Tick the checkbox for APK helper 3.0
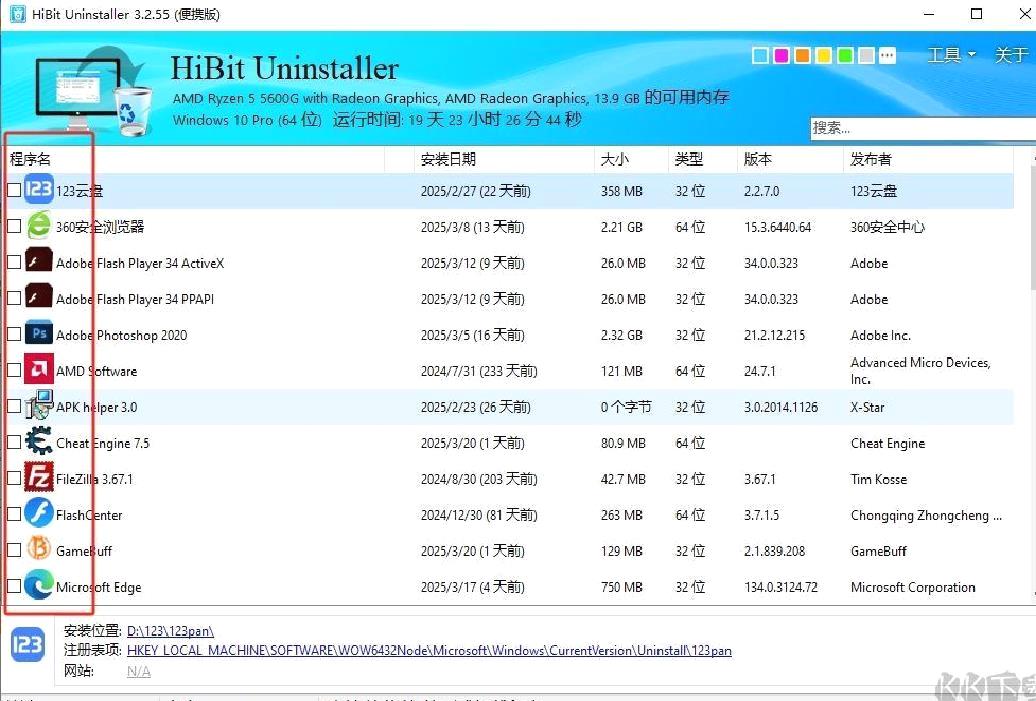This screenshot has width=1036, height=701. tap(14, 406)
